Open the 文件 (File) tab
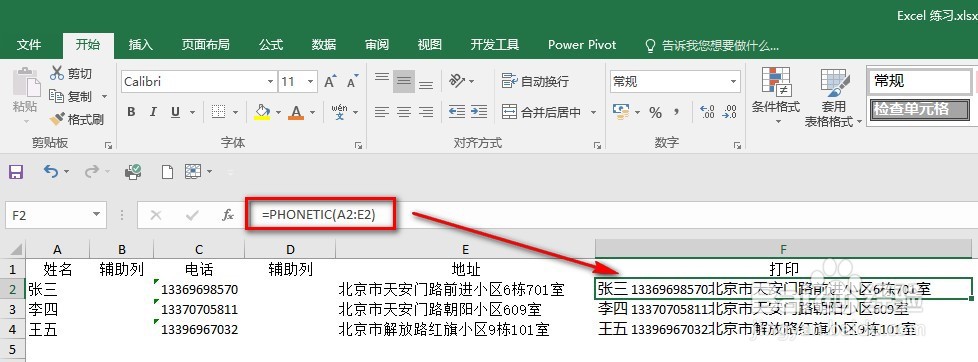The width and height of the screenshot is (978, 362). pos(29,45)
